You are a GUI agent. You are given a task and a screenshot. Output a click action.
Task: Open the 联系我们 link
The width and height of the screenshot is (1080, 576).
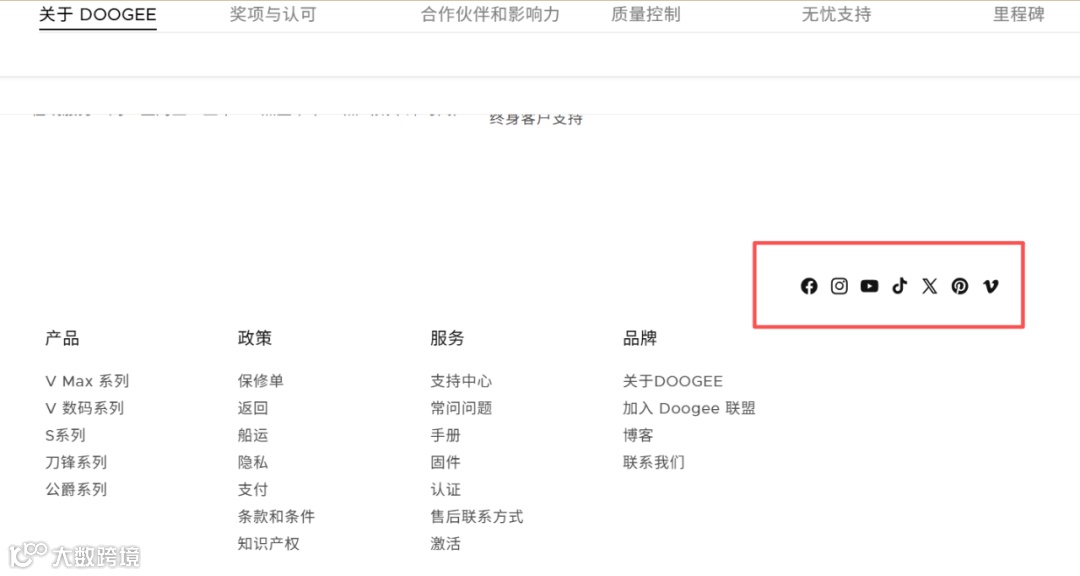[x=654, y=462]
